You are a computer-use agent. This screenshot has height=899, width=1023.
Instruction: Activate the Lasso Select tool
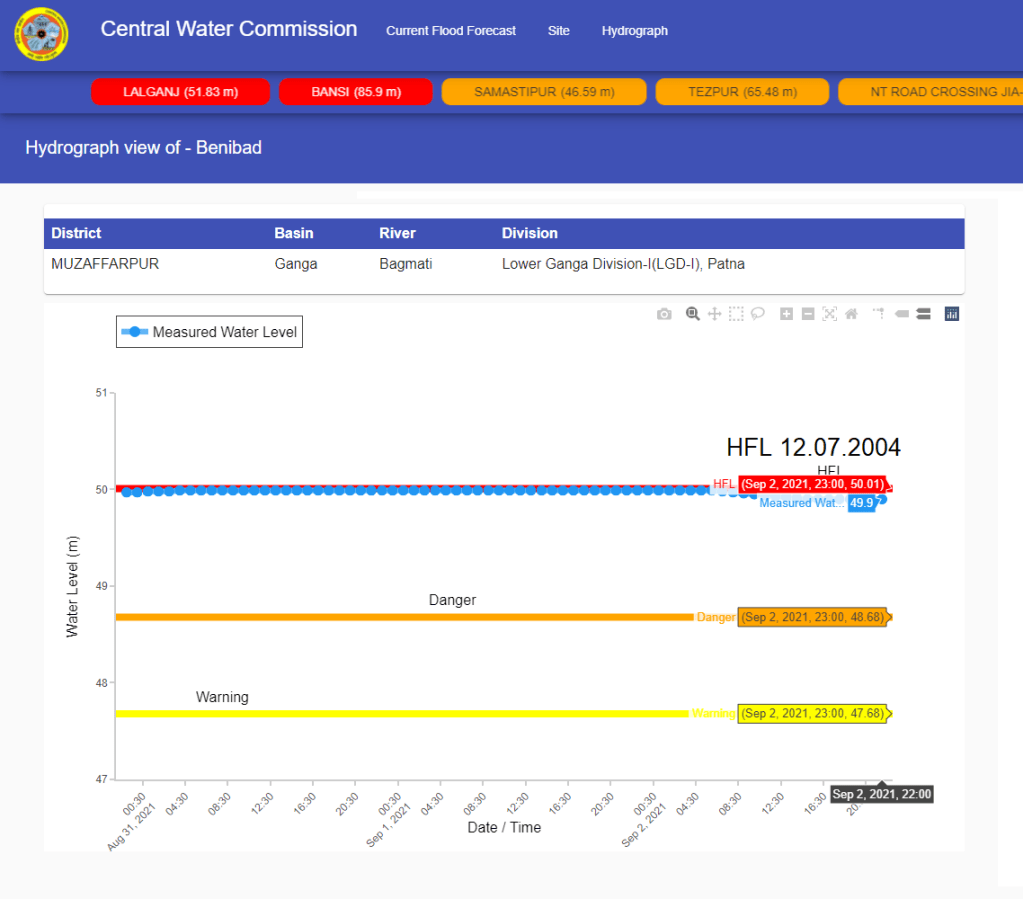pyautogui.click(x=758, y=314)
